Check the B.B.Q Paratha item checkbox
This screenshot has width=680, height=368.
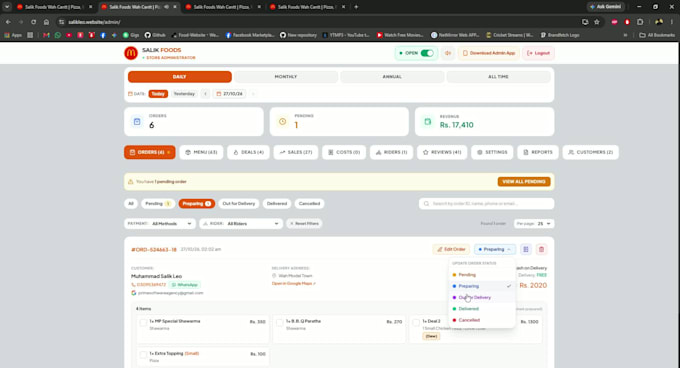(x=280, y=322)
